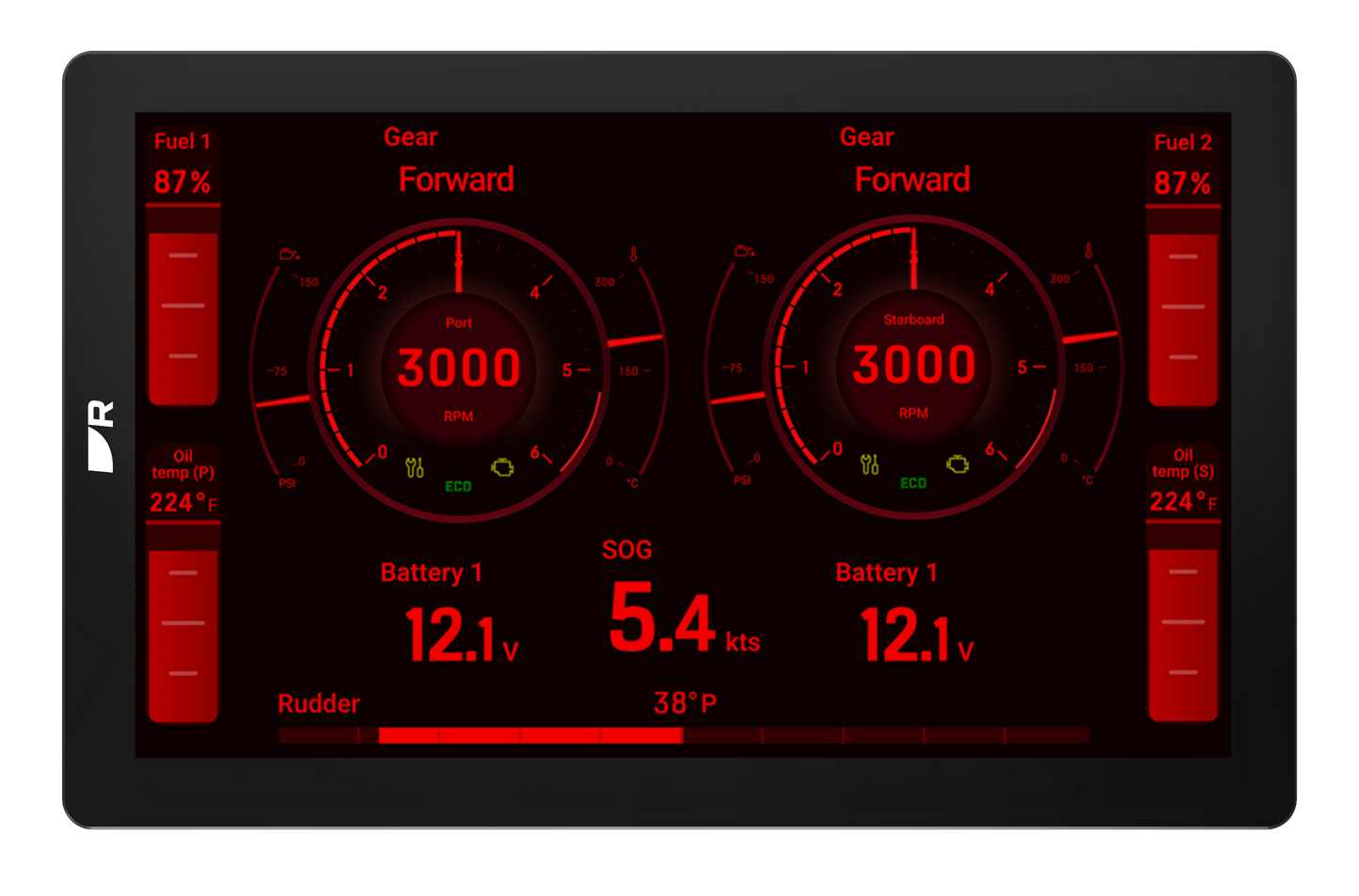Tap the right Battery 1 12.1 V reading

point(917,635)
